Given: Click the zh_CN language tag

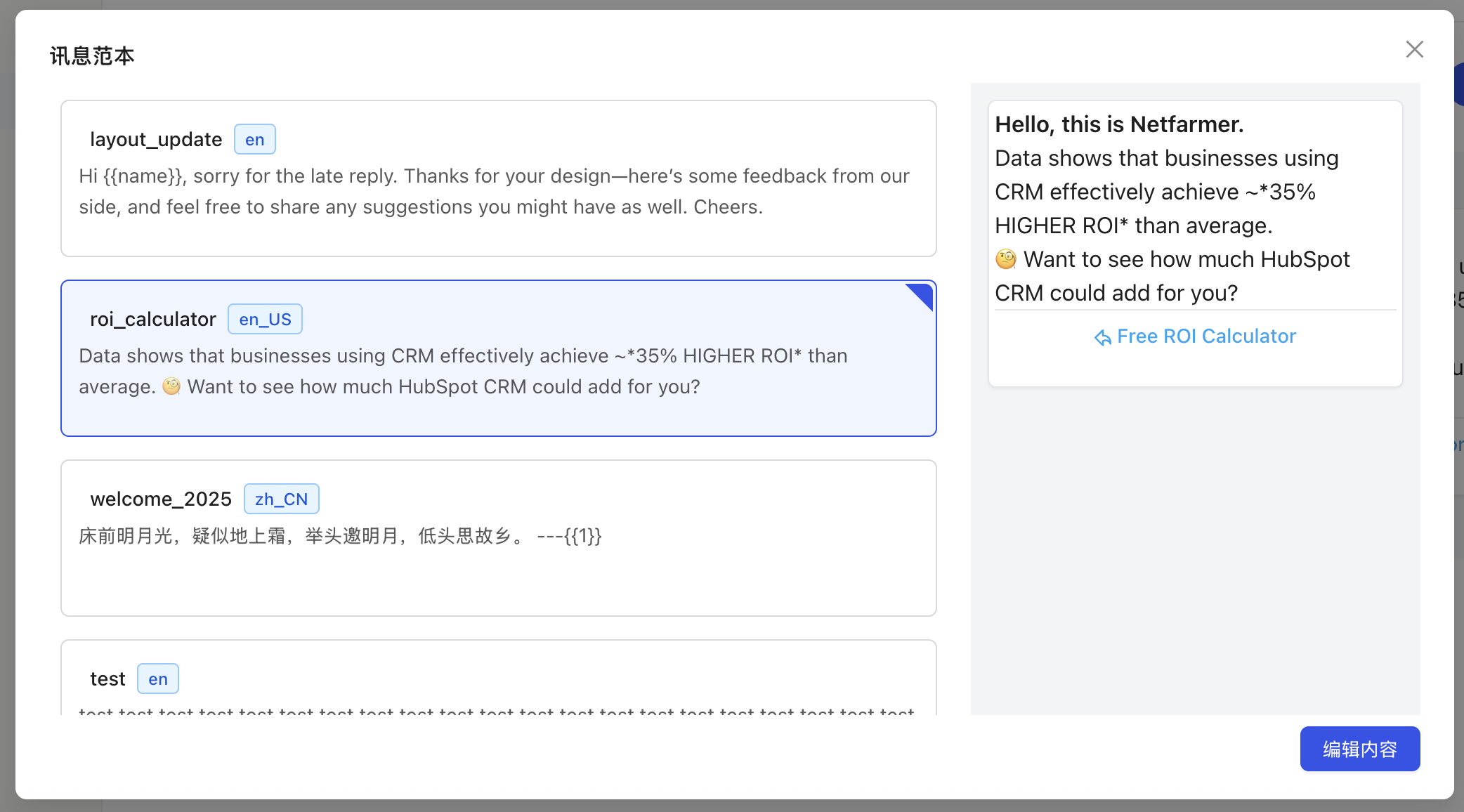Looking at the screenshot, I should pos(281,499).
